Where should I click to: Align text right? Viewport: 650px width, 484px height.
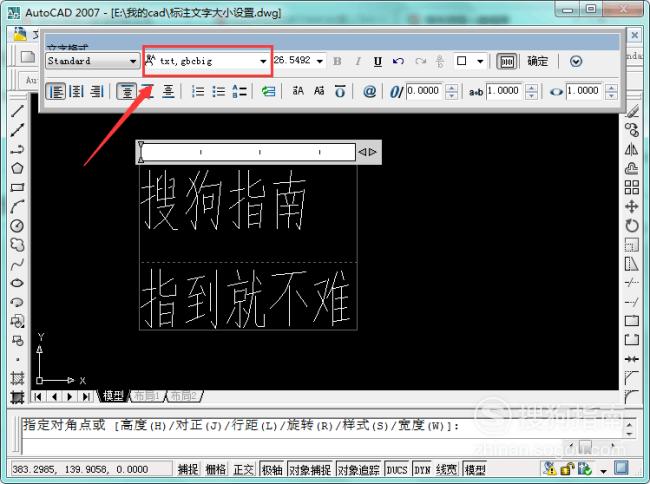coord(97,91)
